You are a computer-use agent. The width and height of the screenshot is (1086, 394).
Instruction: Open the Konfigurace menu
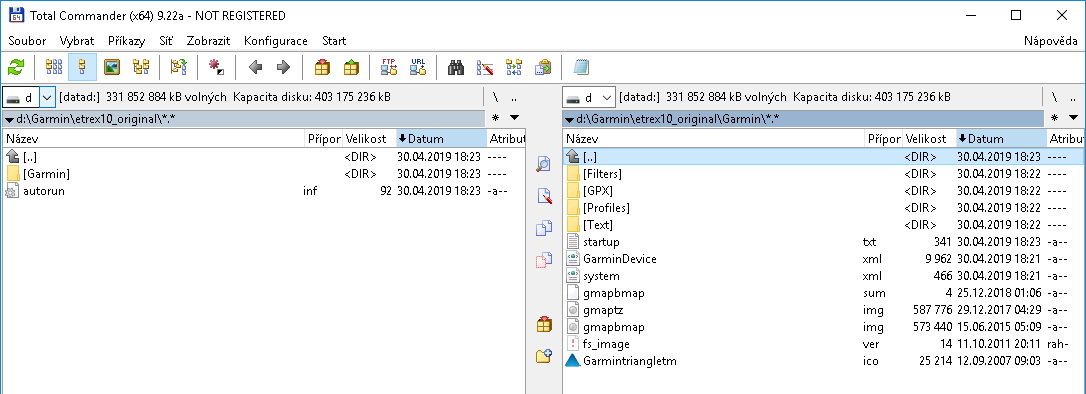click(276, 41)
